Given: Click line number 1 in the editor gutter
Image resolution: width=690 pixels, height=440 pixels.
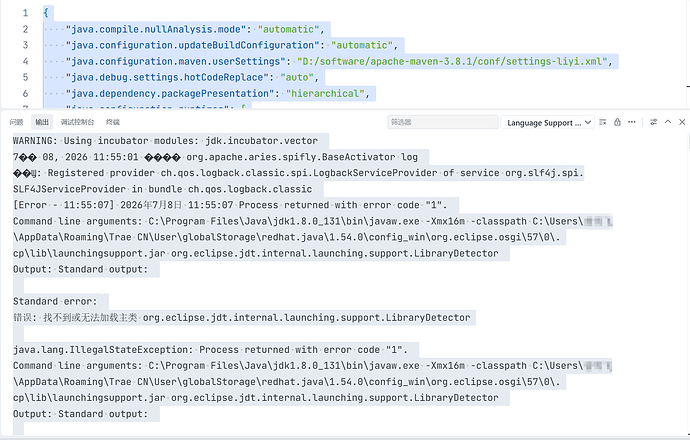Looking at the screenshot, I should coord(25,13).
